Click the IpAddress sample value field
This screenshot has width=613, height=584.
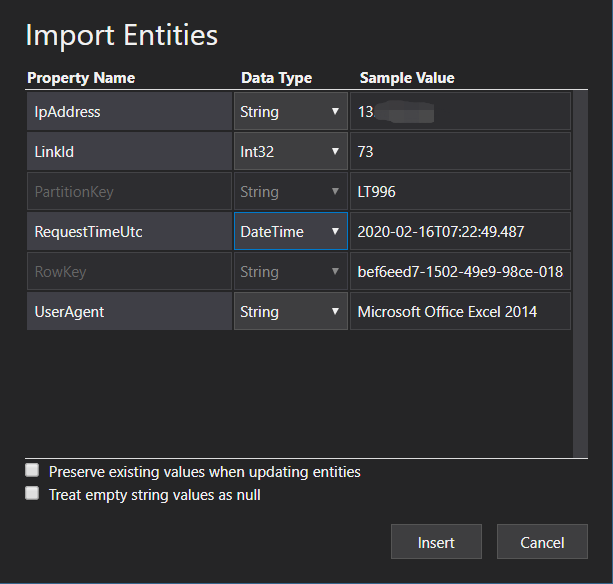[460, 112]
